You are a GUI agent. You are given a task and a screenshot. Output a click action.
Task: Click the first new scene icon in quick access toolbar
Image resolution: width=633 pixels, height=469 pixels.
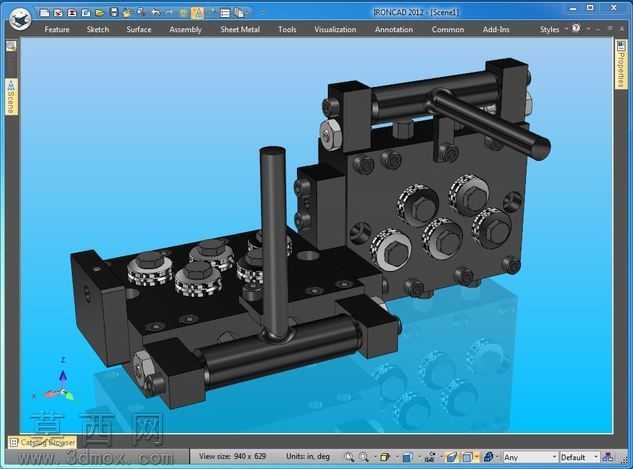coord(44,13)
